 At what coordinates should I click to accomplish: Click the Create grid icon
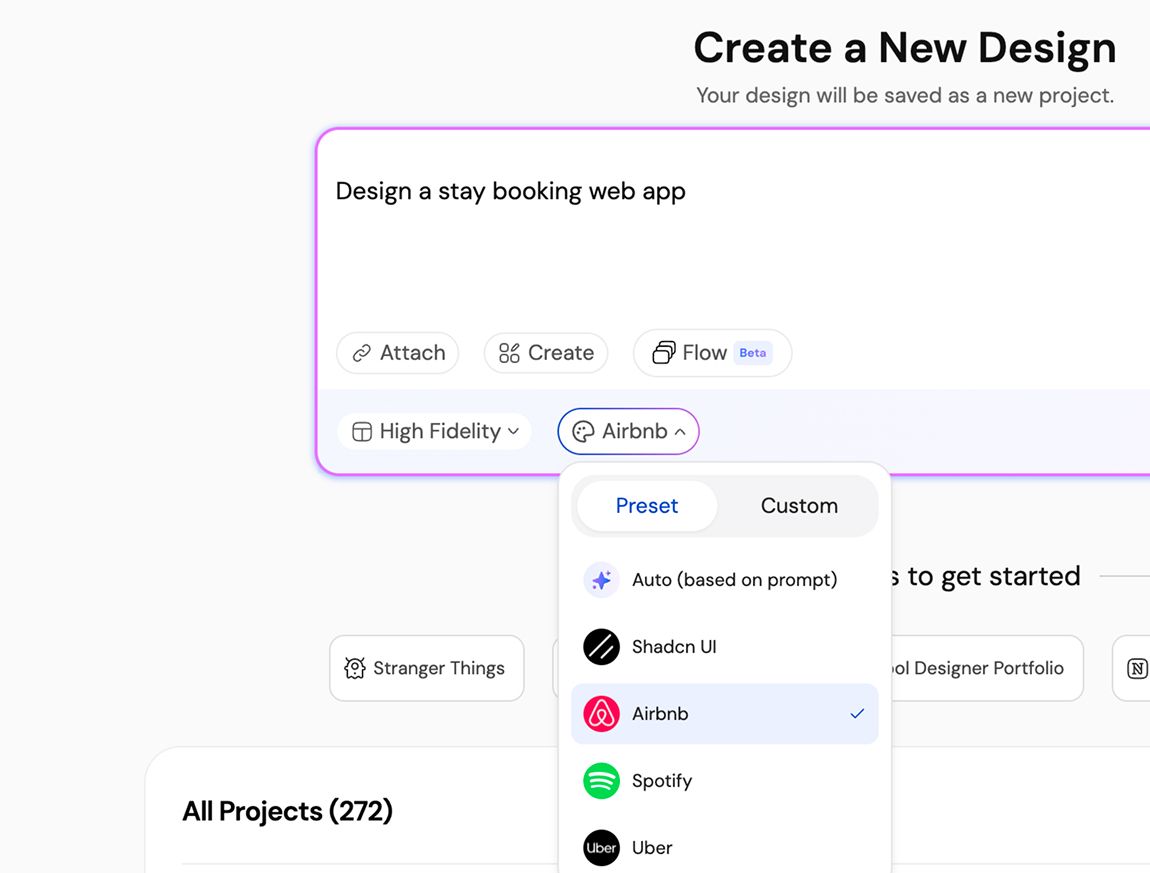(x=510, y=353)
